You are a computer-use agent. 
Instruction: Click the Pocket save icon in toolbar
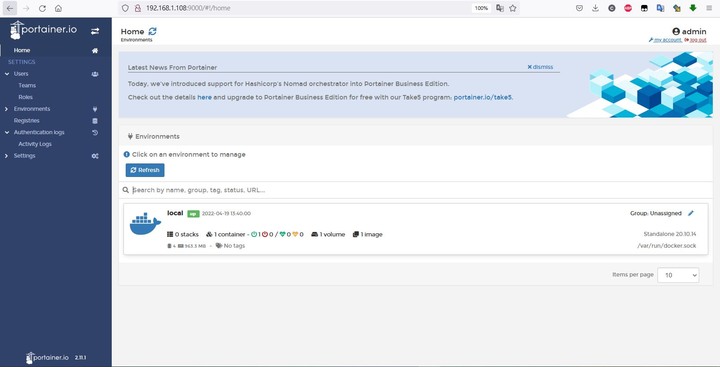pos(579,8)
